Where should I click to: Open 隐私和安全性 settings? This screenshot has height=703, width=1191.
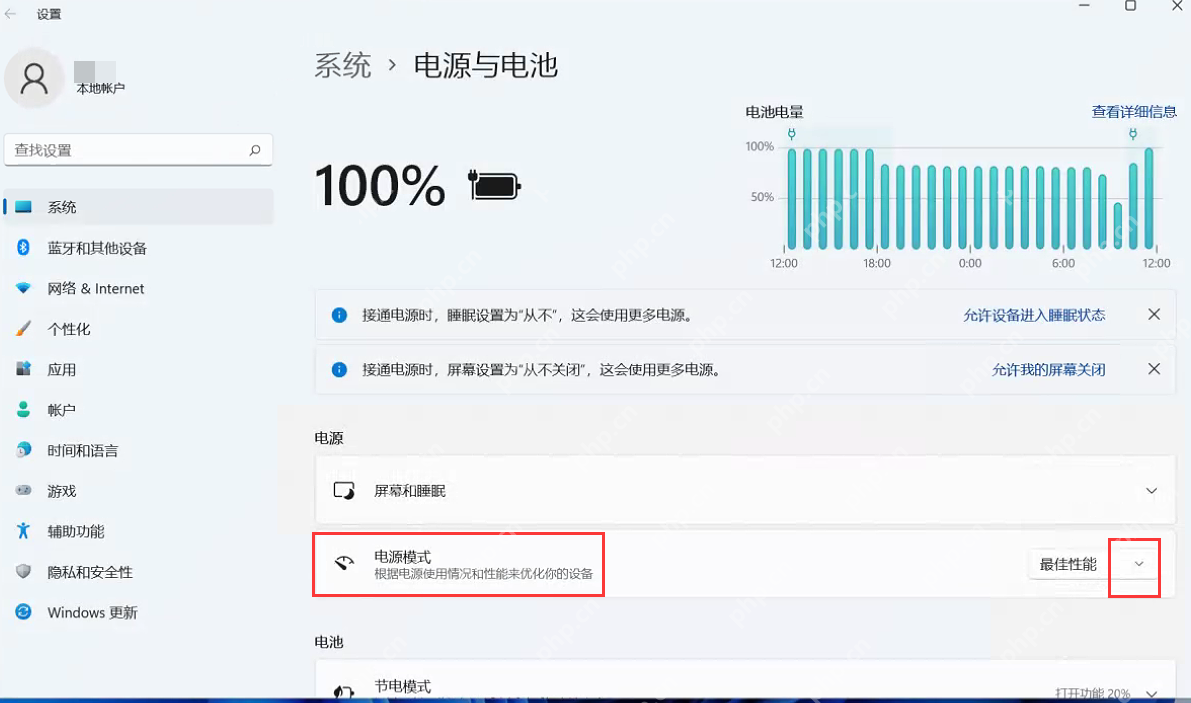click(138, 572)
